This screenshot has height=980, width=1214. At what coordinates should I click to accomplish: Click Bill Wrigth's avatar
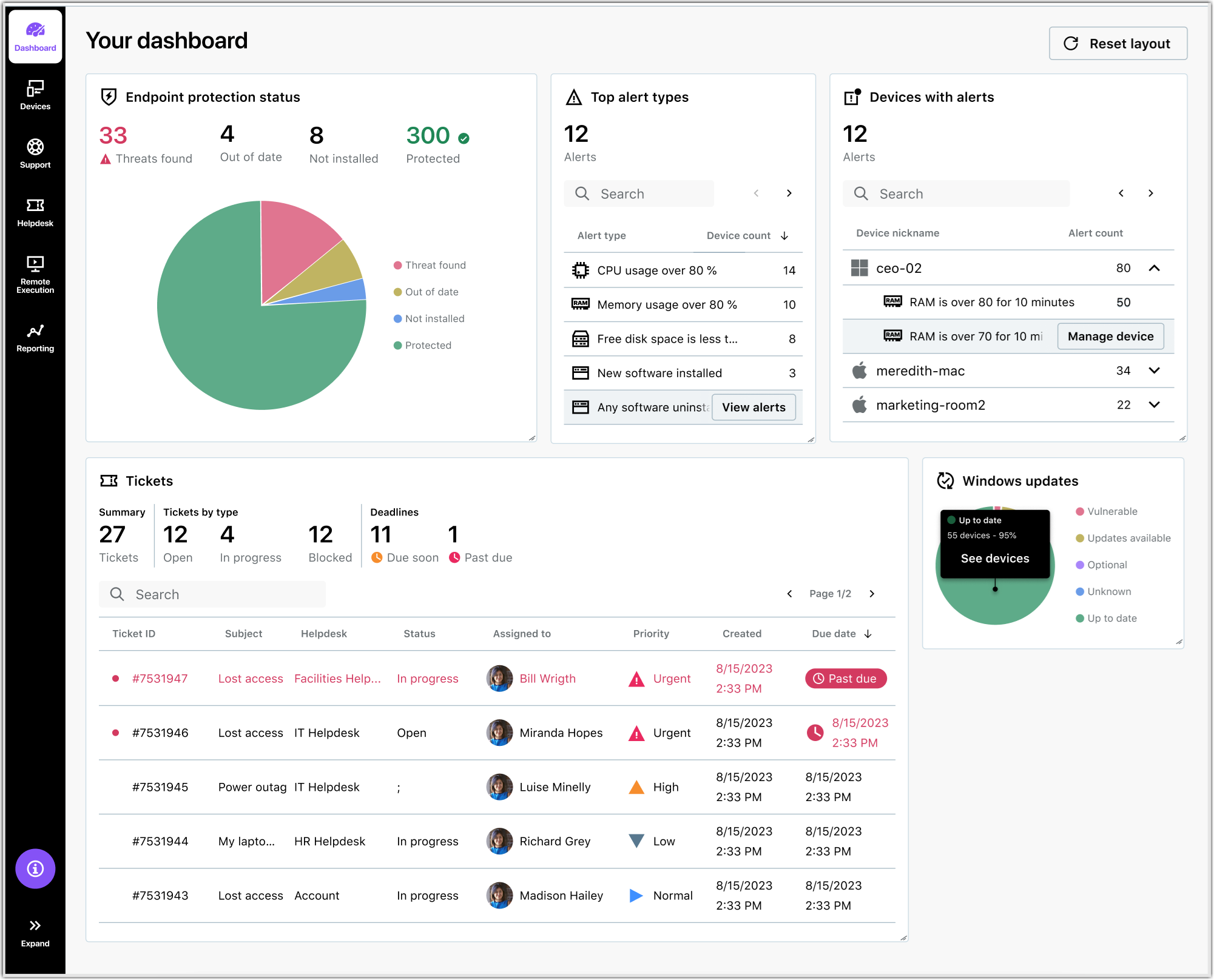point(499,679)
